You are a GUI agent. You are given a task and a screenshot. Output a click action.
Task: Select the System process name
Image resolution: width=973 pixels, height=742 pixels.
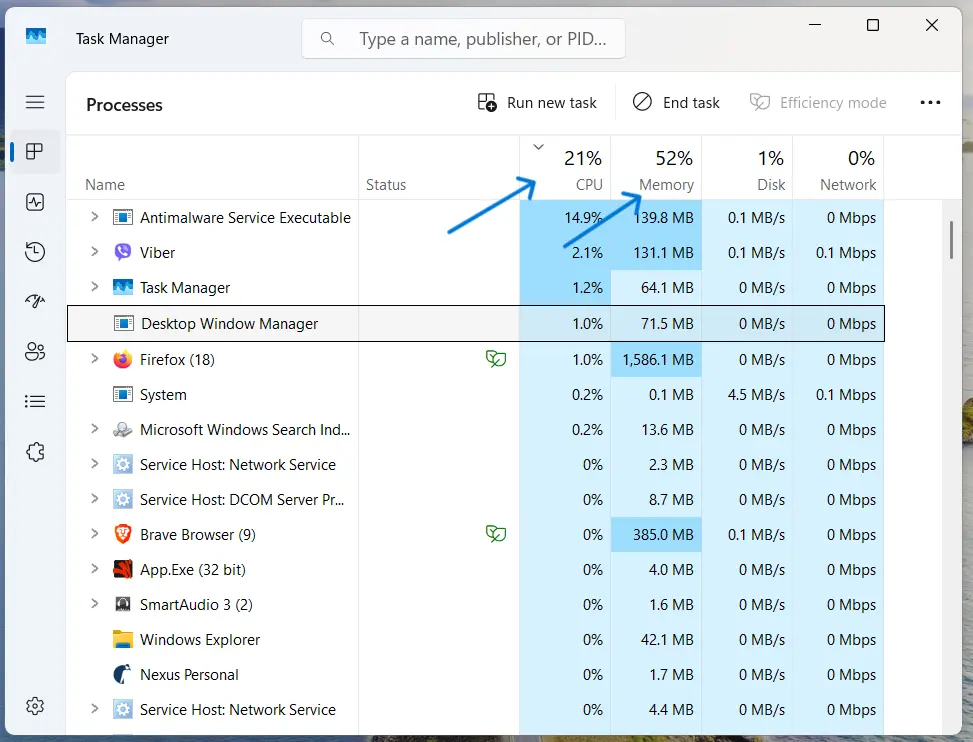[163, 395]
